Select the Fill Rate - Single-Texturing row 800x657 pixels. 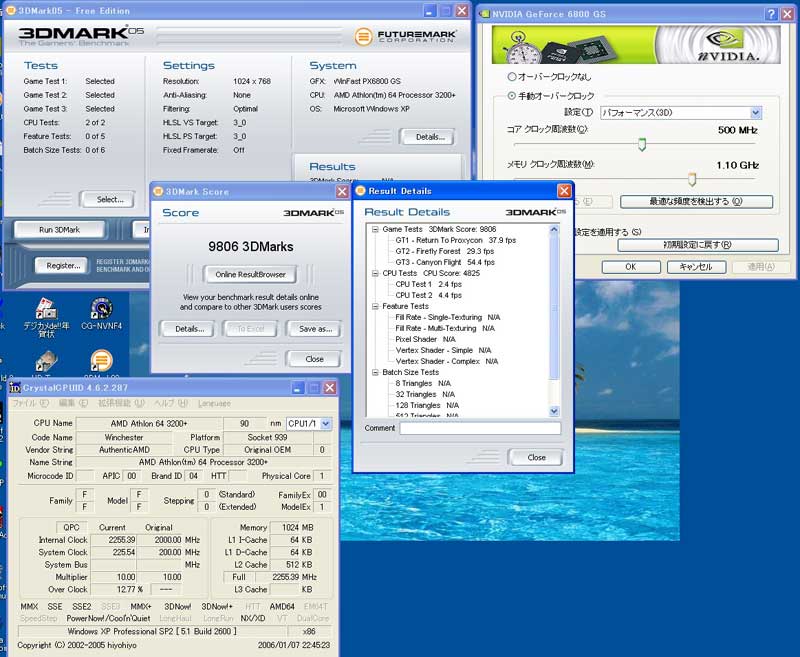pos(448,317)
